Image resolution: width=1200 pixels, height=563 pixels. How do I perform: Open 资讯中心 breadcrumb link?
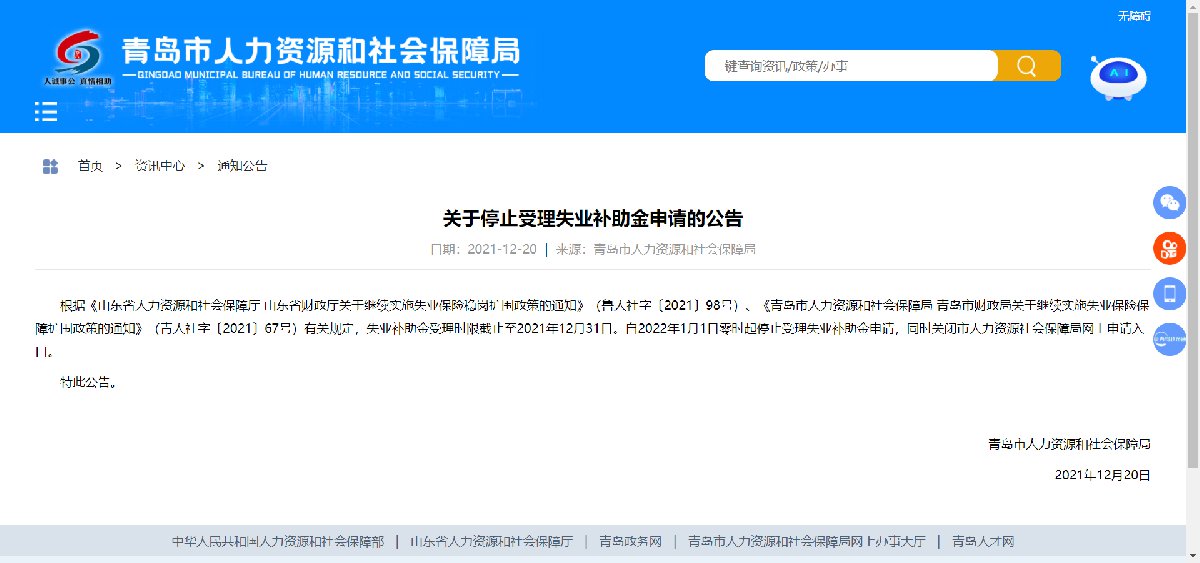(x=160, y=166)
